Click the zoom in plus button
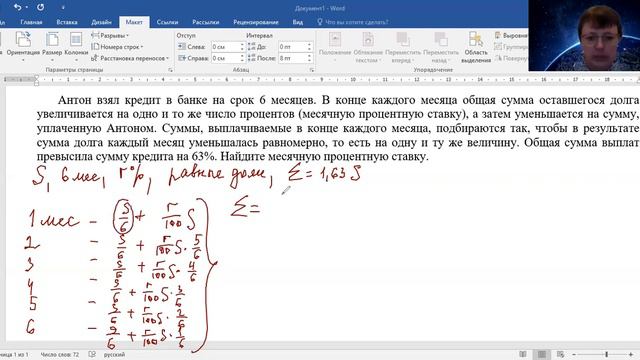The image size is (640, 360). (632, 354)
